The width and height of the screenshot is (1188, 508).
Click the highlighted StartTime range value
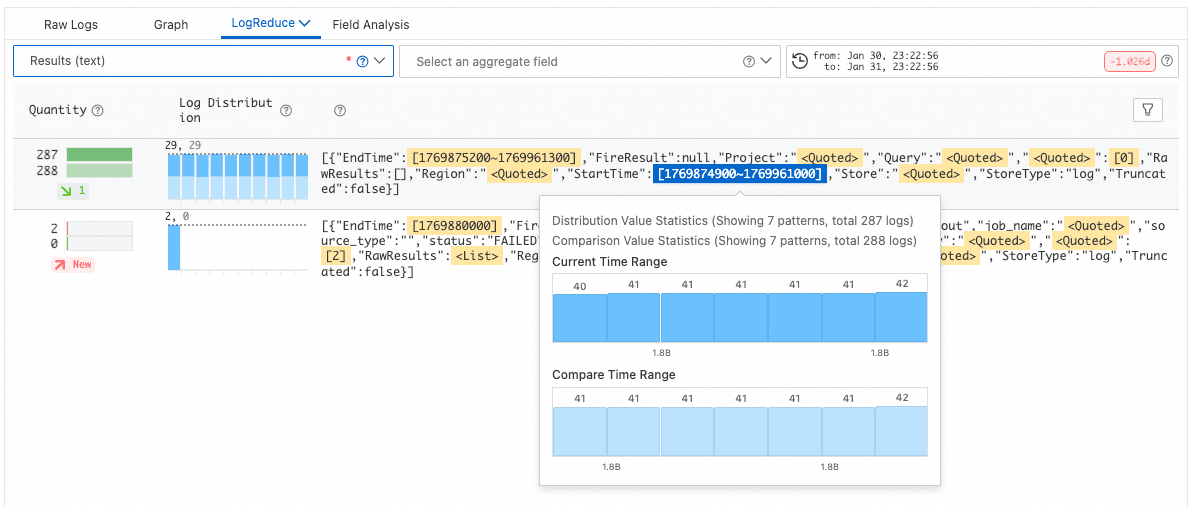click(x=740, y=174)
